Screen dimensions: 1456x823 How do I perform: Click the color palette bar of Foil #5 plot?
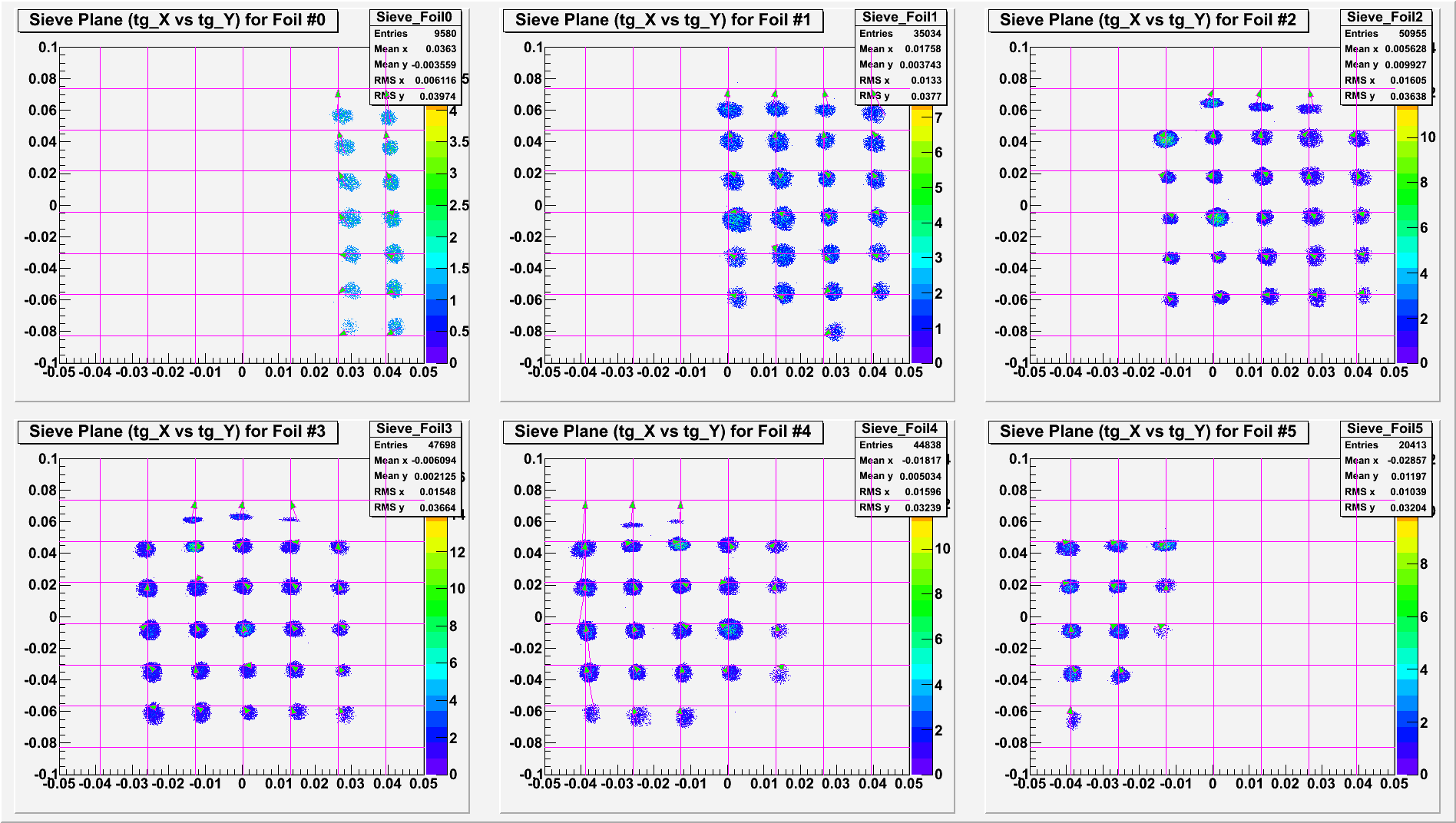click(1407, 646)
